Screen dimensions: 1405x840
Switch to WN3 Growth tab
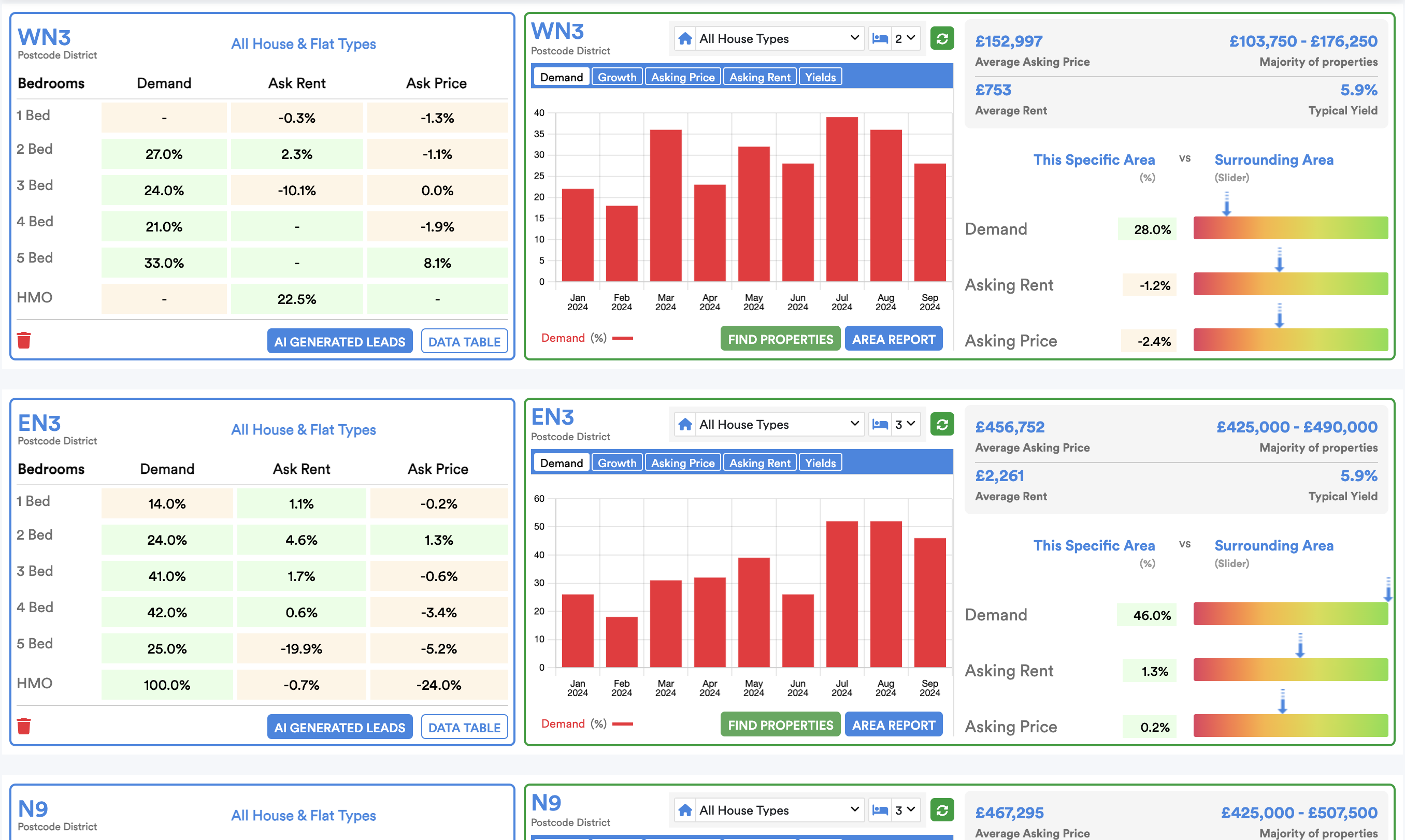pyautogui.click(x=617, y=77)
